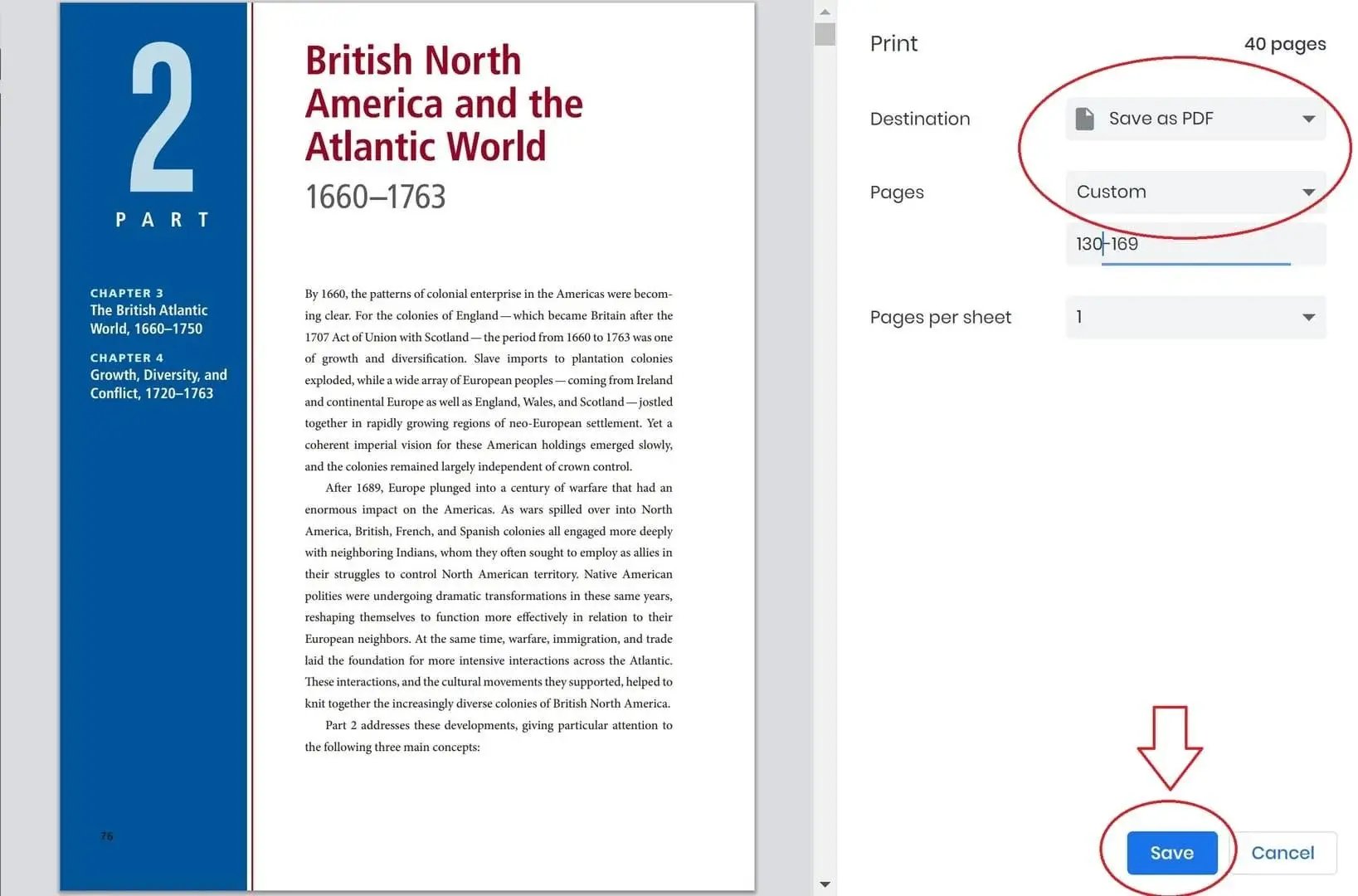The image size is (1358, 896).
Task: Click the Custom label inside the Pages selector
Action: click(x=1111, y=192)
